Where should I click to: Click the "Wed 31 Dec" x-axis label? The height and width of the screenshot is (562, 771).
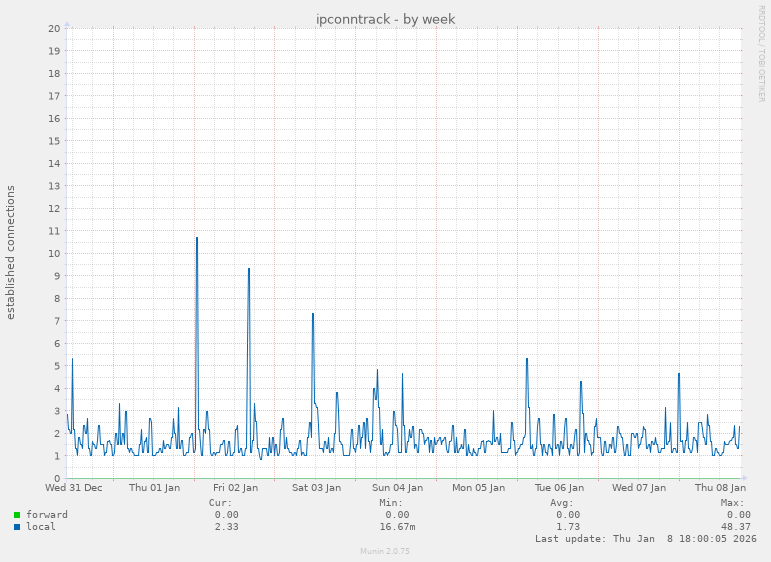pyautogui.click(x=74, y=488)
